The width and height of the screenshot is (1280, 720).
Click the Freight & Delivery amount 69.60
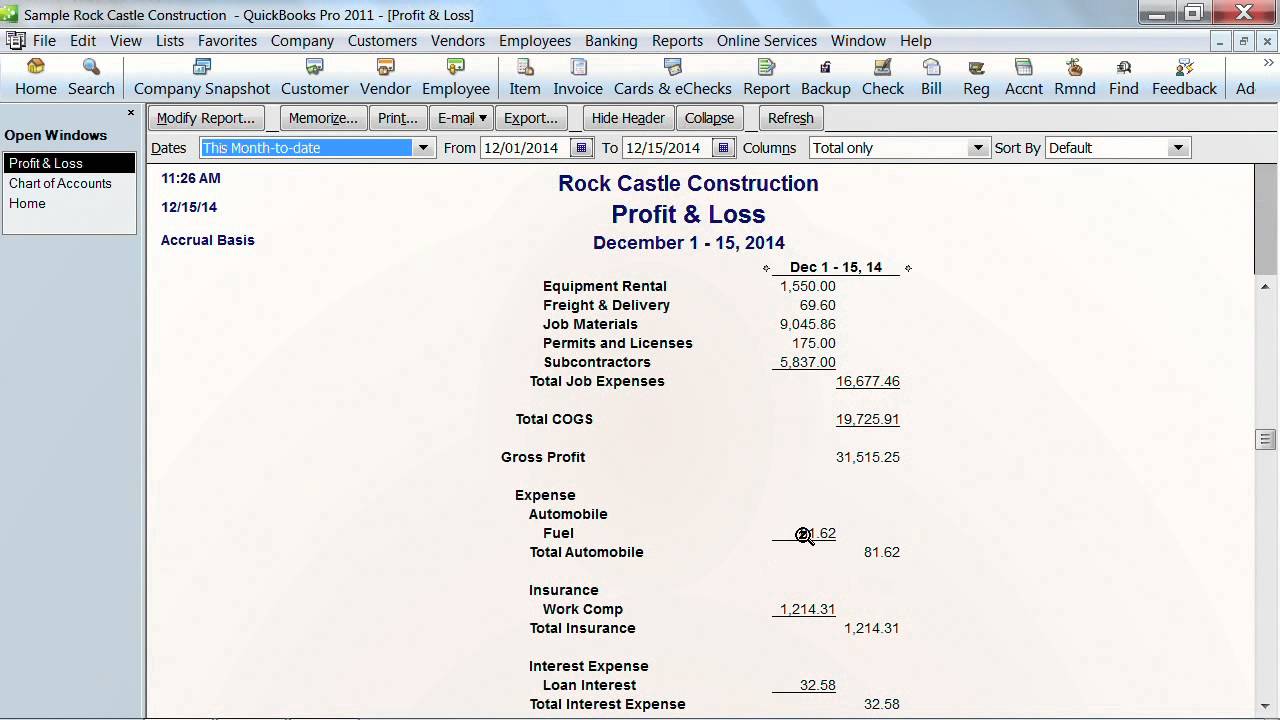(x=817, y=305)
